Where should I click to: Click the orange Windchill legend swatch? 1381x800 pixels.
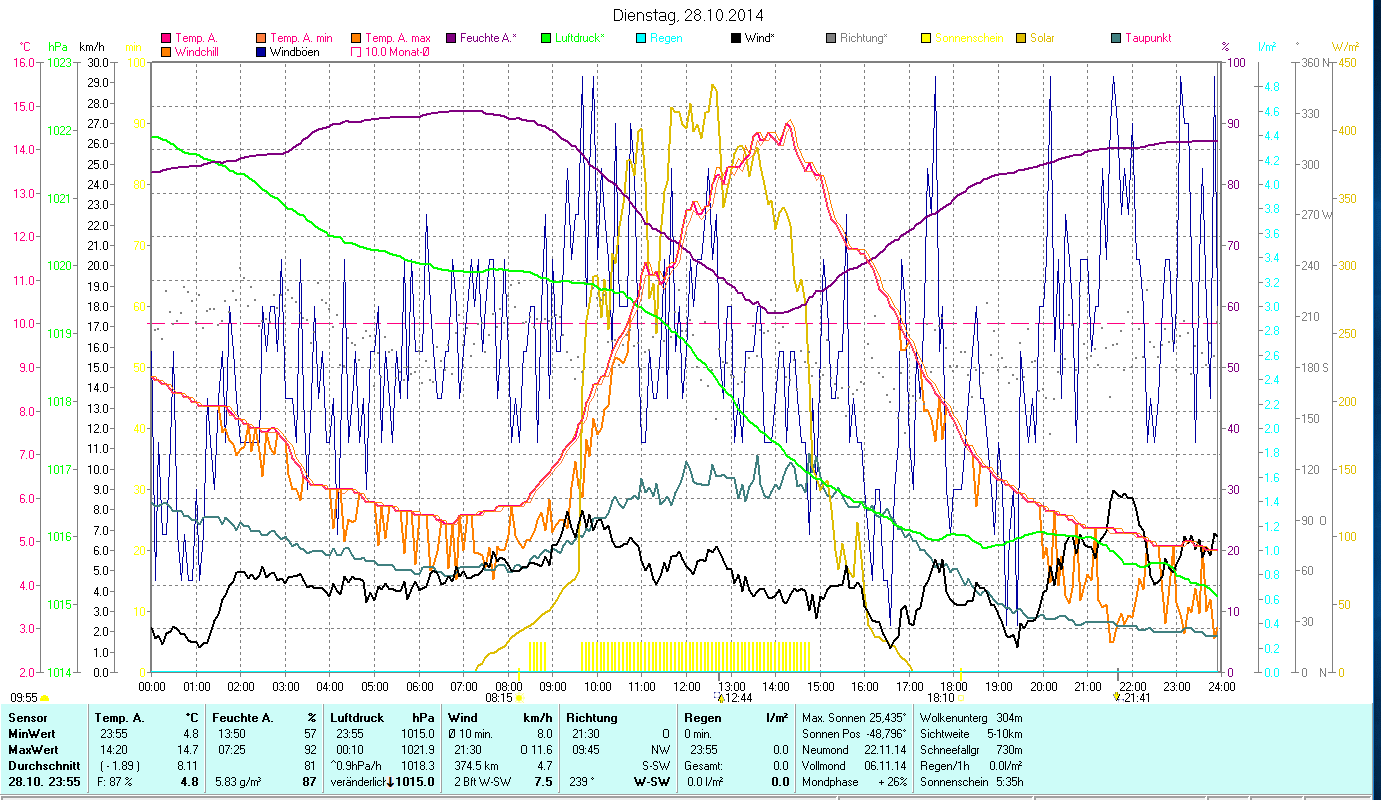click(166, 51)
